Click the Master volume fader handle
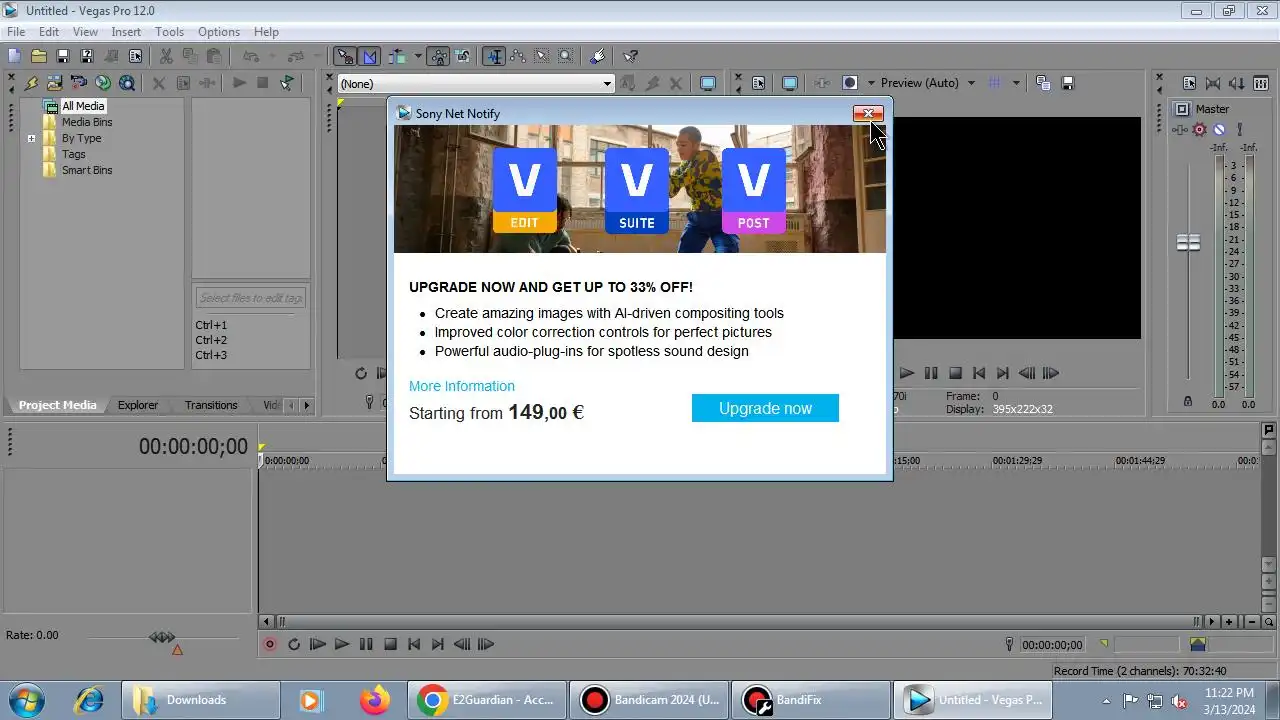Screen dimensions: 1280x720 click(1188, 242)
